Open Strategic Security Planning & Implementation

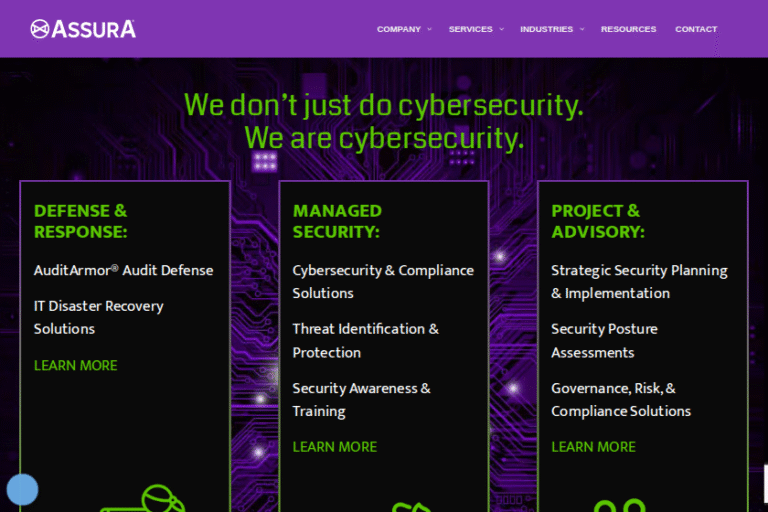pyautogui.click(x=639, y=281)
